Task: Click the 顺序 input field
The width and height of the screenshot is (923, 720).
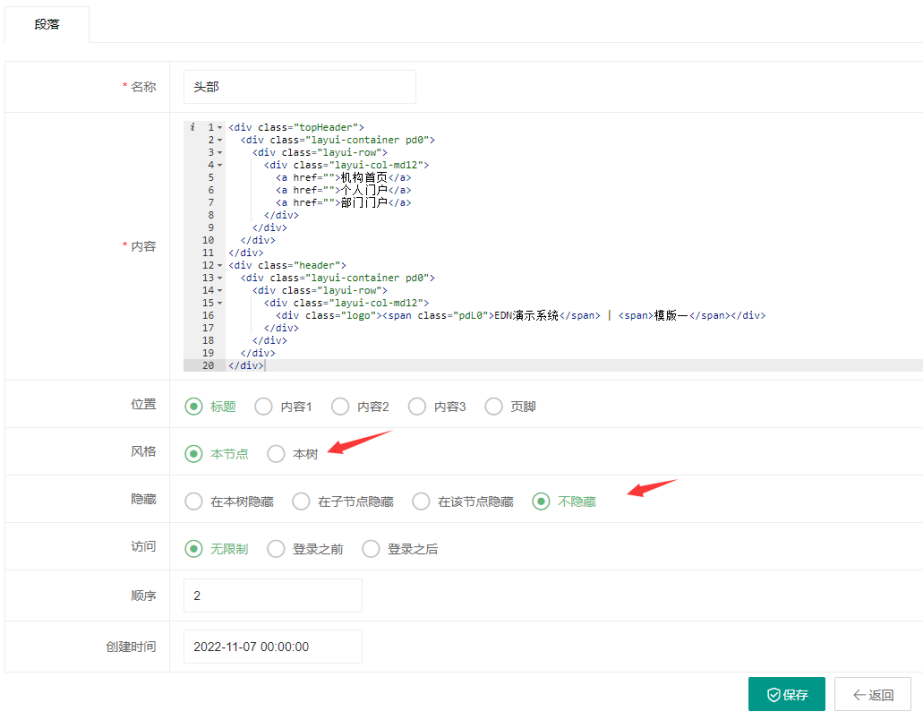Action: point(272,595)
